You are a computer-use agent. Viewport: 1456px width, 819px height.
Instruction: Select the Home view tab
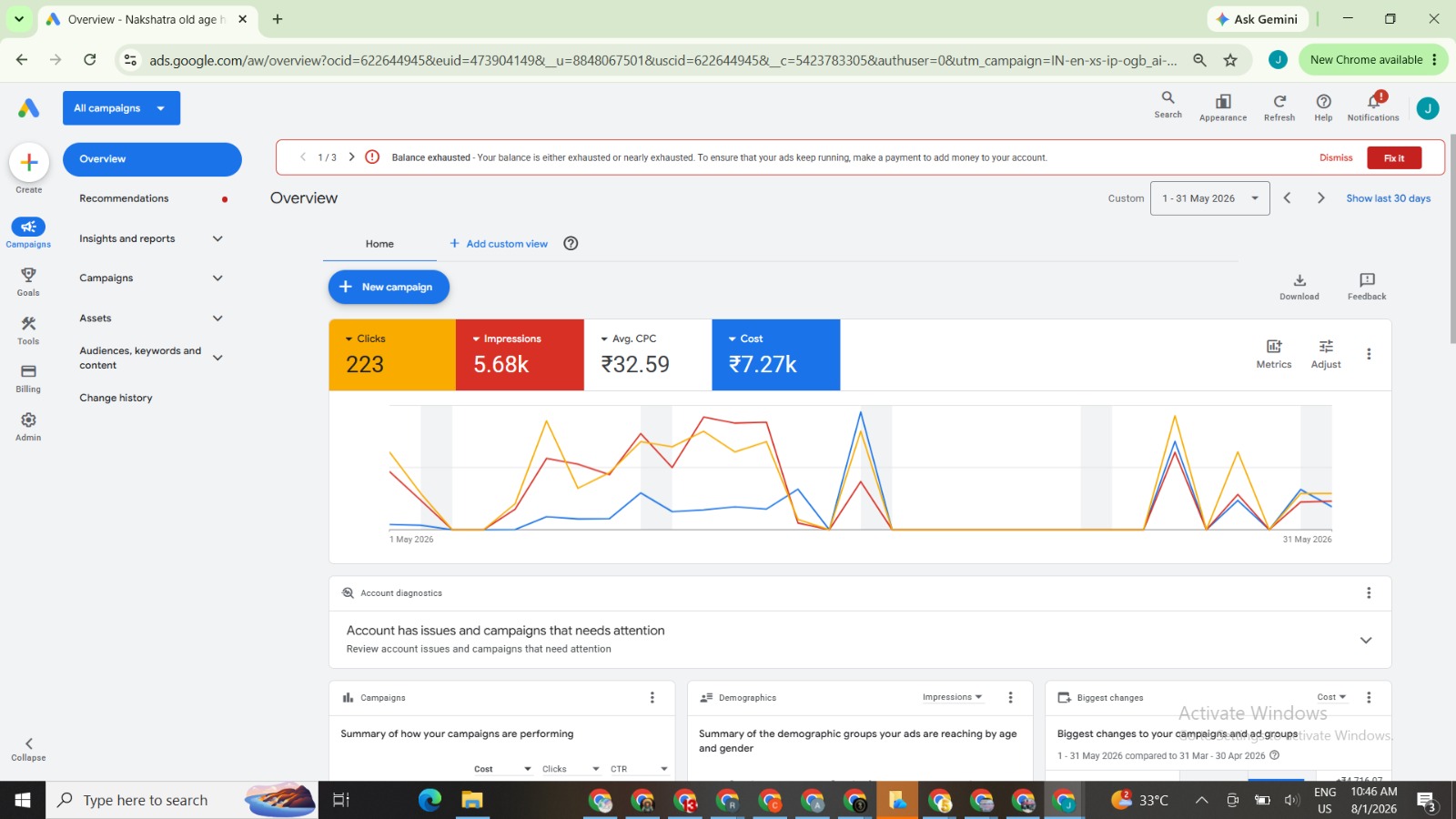coord(379,244)
